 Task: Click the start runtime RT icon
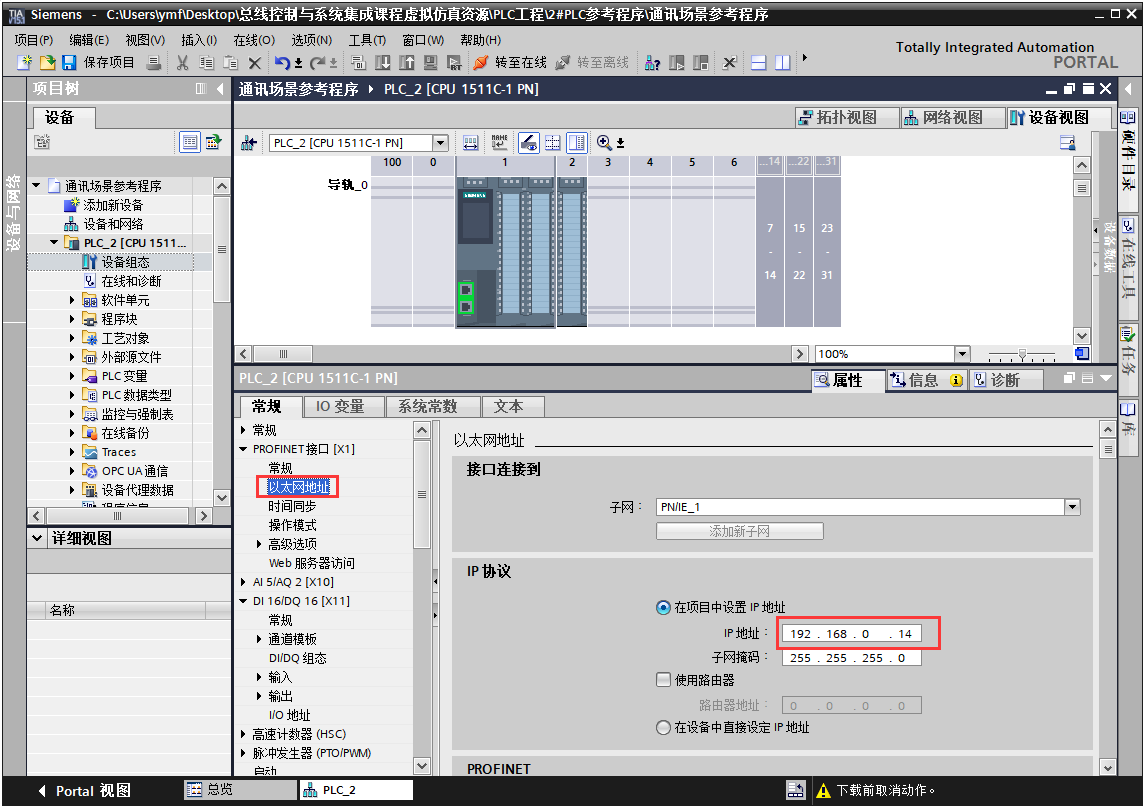[454, 63]
